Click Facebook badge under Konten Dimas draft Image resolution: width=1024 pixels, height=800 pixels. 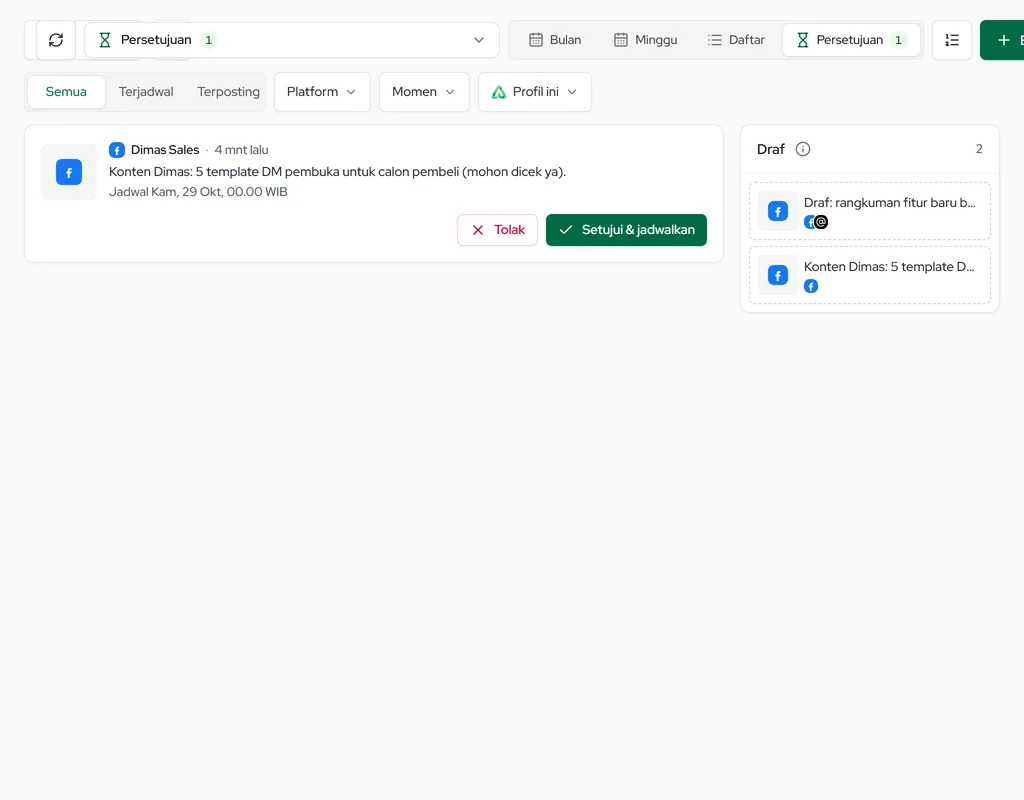click(811, 286)
